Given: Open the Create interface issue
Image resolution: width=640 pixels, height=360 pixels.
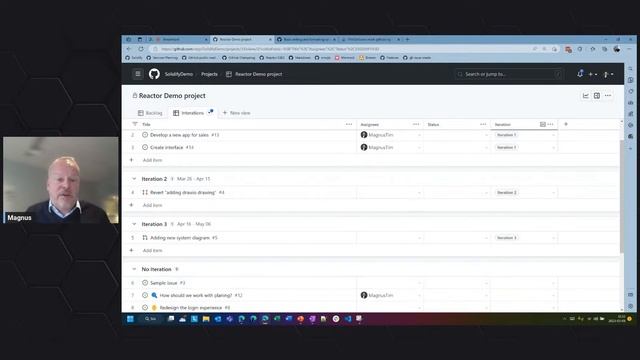Looking at the screenshot, I should click(x=167, y=147).
